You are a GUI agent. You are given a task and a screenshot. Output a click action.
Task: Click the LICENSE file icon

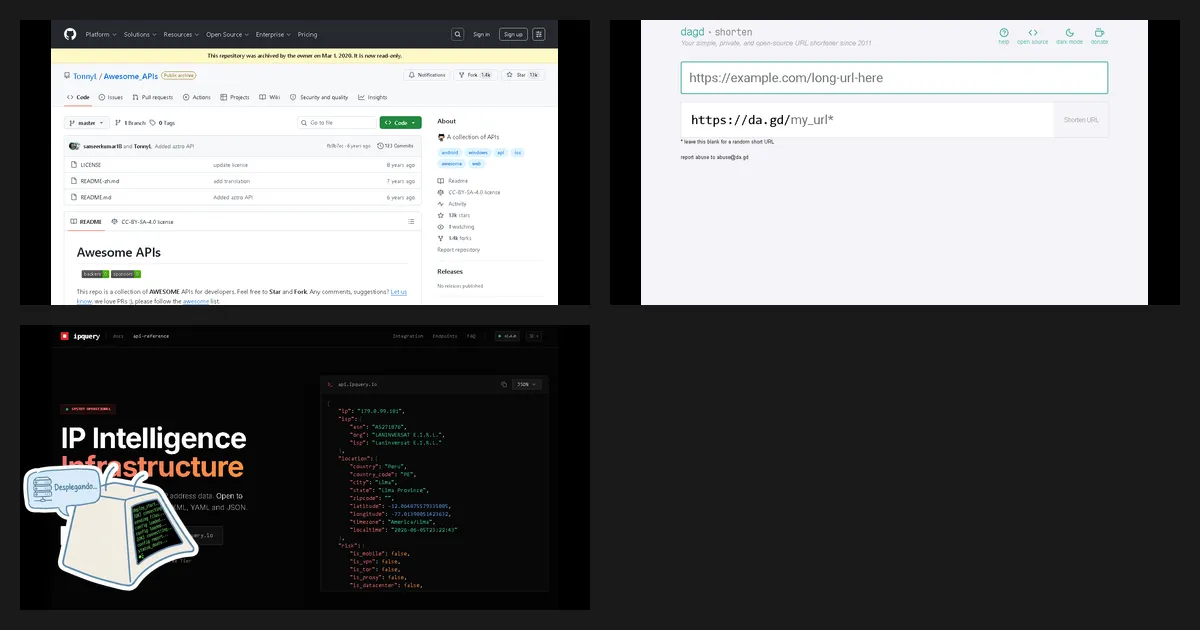(73, 165)
